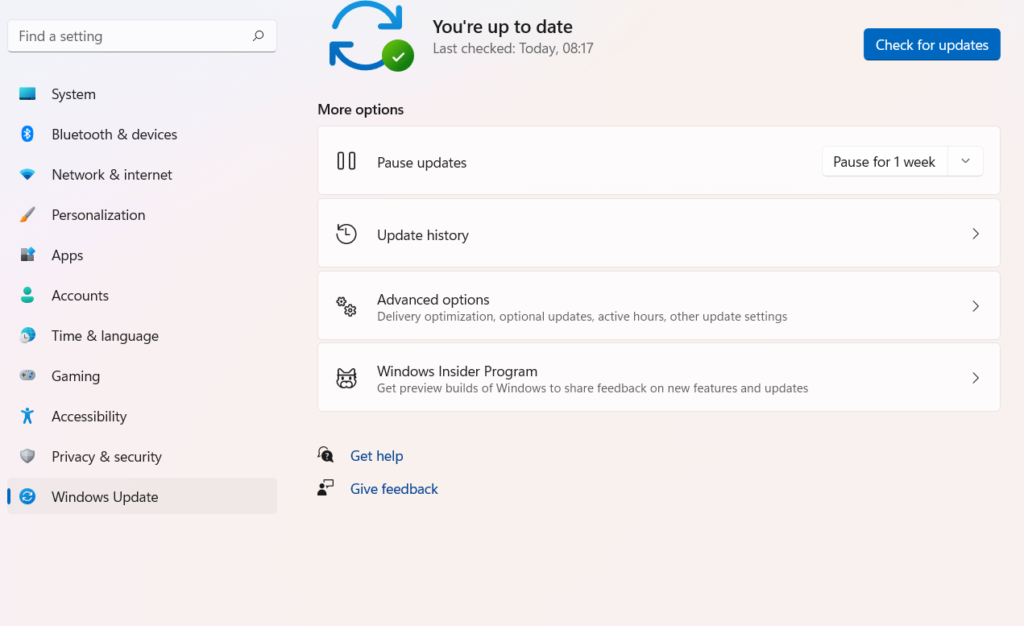
Task: Click the Update history clock icon
Action: (346, 234)
